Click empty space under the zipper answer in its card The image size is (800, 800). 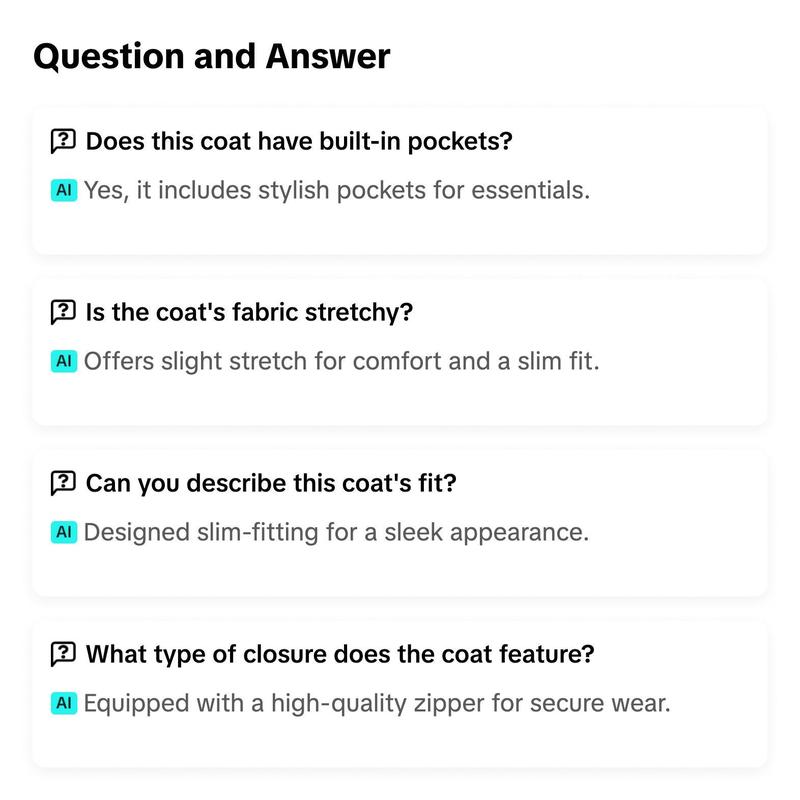(399, 741)
